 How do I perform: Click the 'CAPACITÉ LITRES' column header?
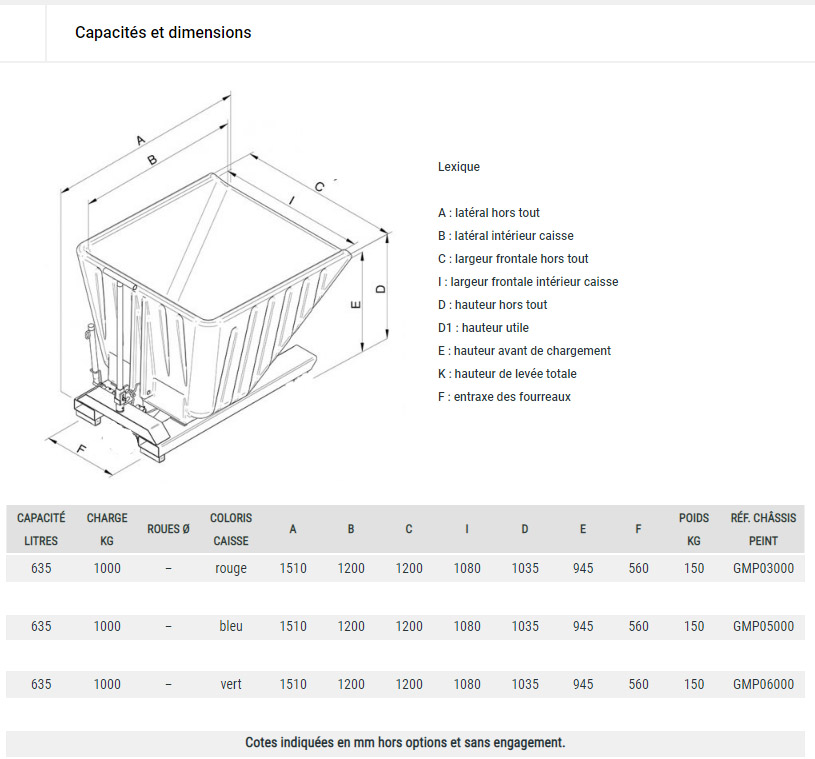point(41,529)
